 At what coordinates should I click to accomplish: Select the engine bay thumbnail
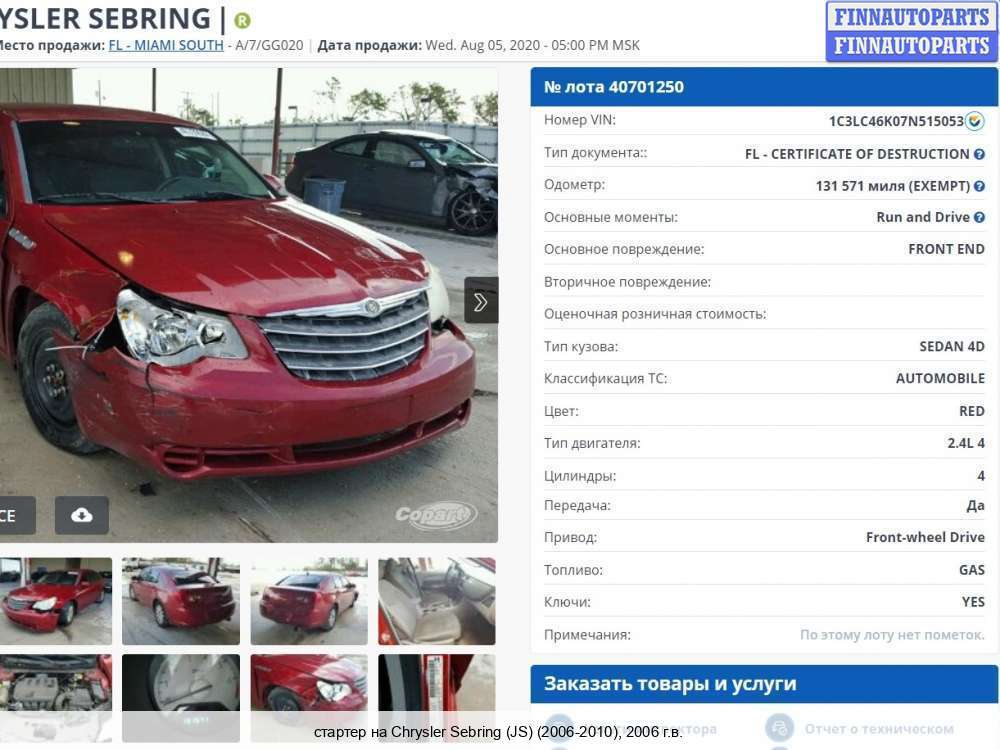click(x=55, y=698)
